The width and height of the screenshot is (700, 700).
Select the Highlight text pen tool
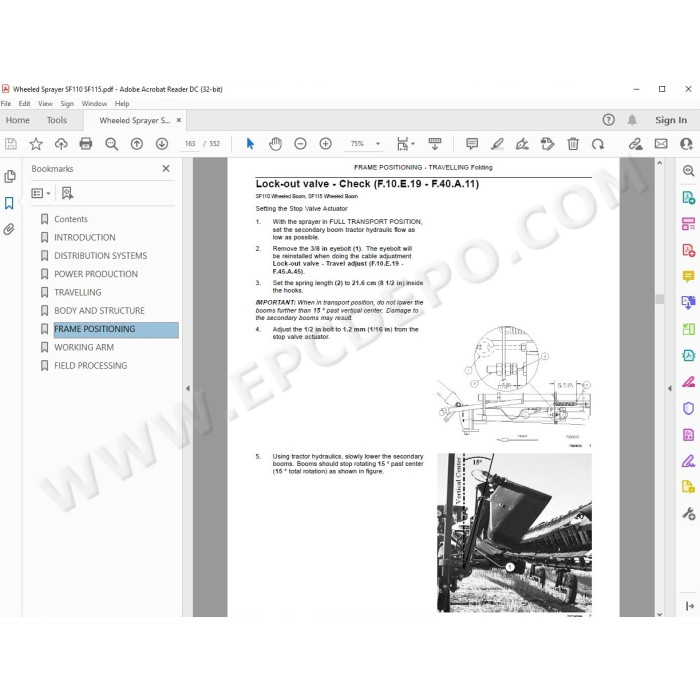pyautogui.click(x=497, y=144)
